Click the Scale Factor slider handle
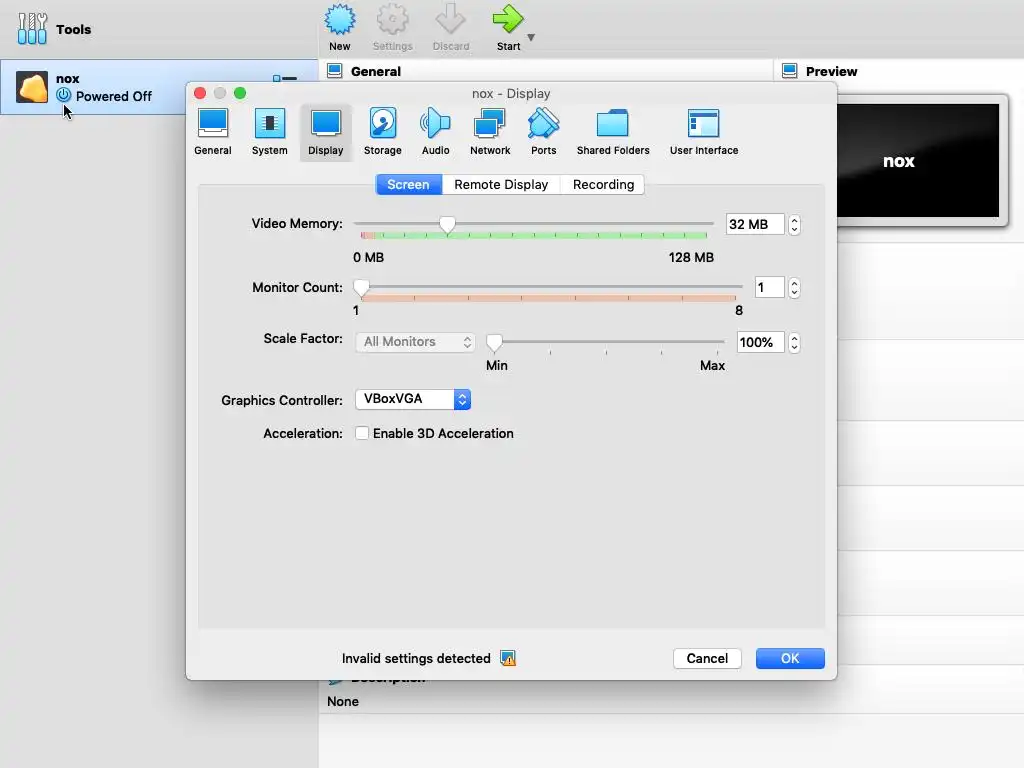Viewport: 1024px width, 768px height. (x=494, y=342)
